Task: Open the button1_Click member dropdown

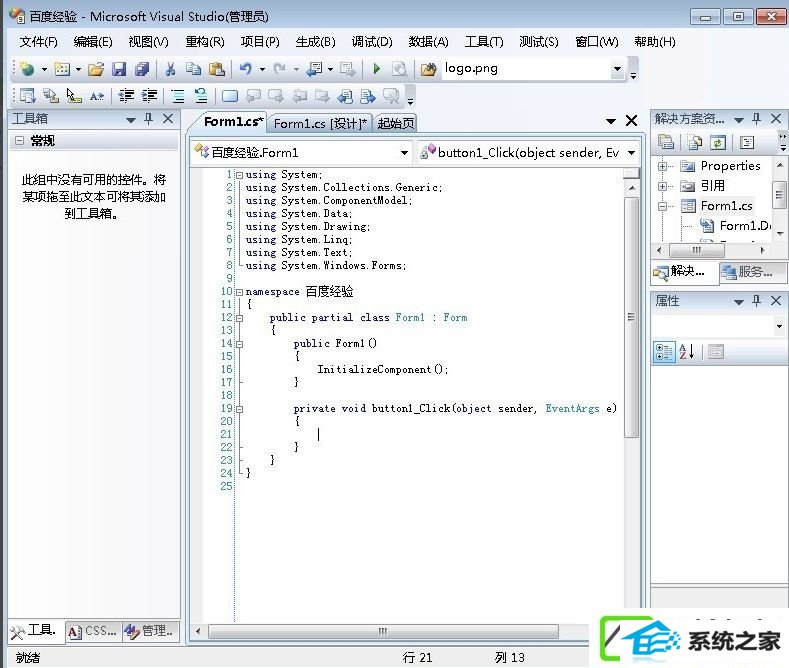Action: click(x=632, y=152)
